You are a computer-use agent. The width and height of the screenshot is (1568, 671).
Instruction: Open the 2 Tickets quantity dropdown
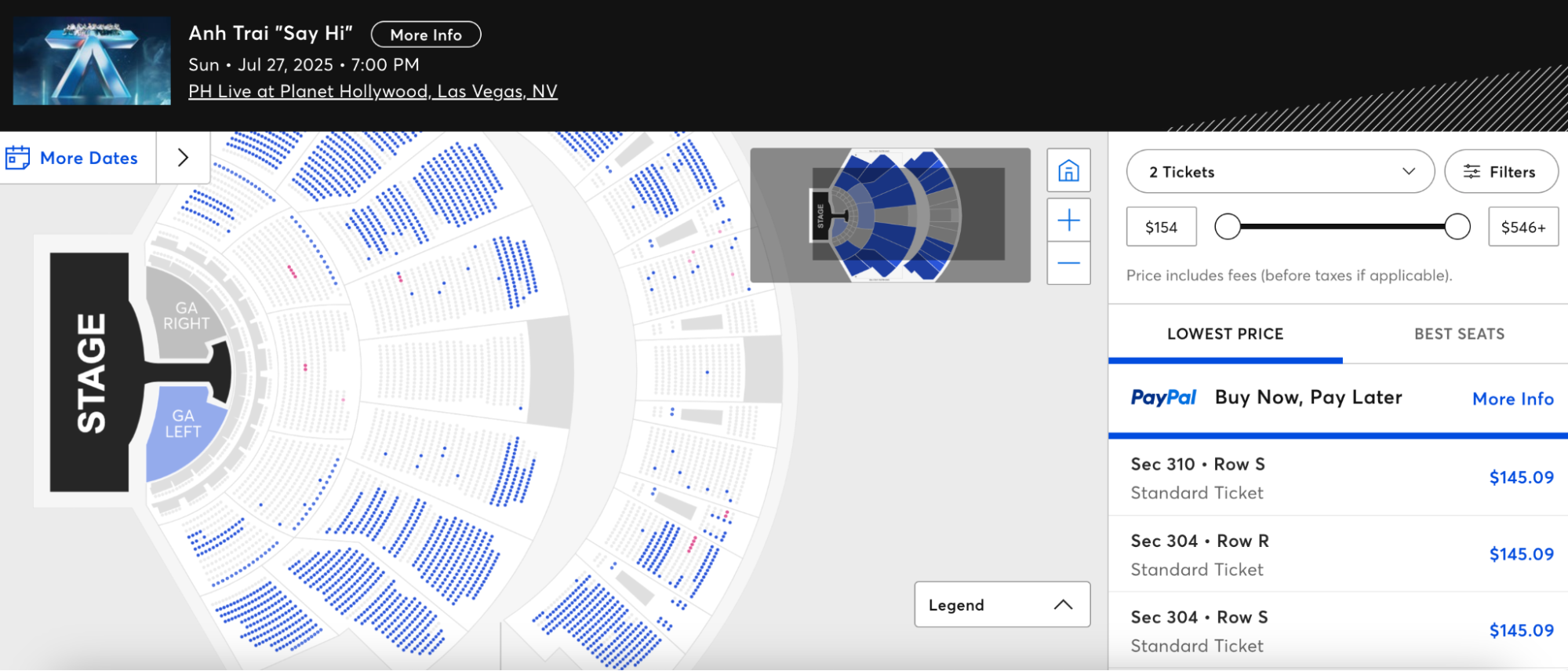(1280, 172)
